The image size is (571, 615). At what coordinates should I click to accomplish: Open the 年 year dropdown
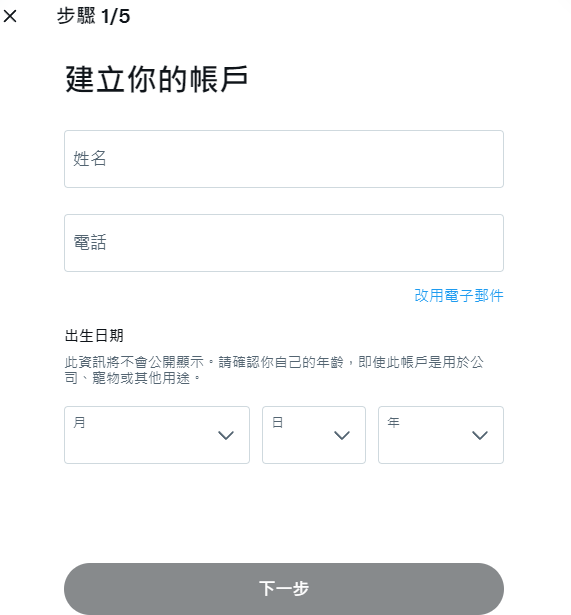[x=441, y=435]
